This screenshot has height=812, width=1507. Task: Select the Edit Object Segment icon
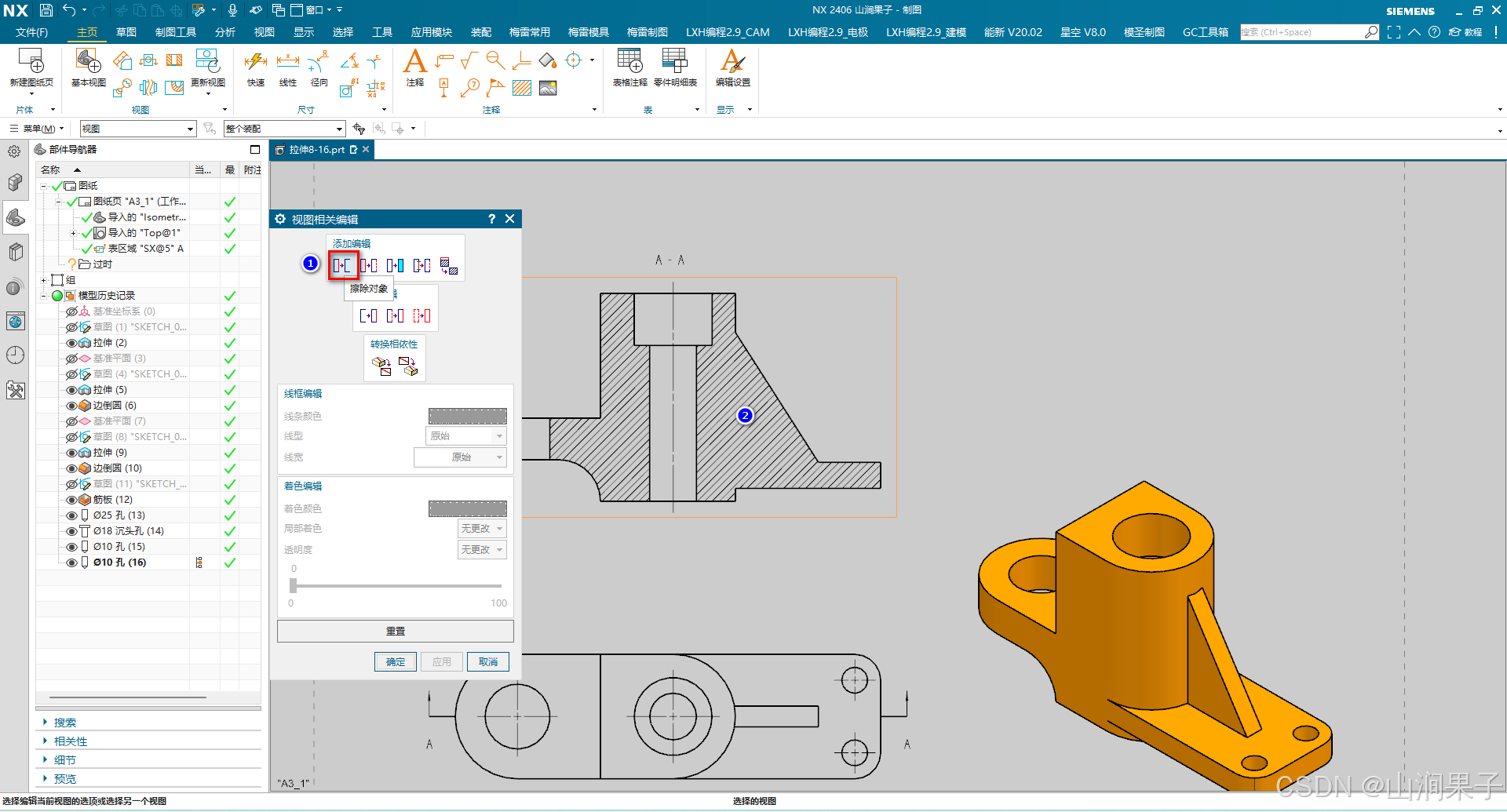(x=422, y=265)
